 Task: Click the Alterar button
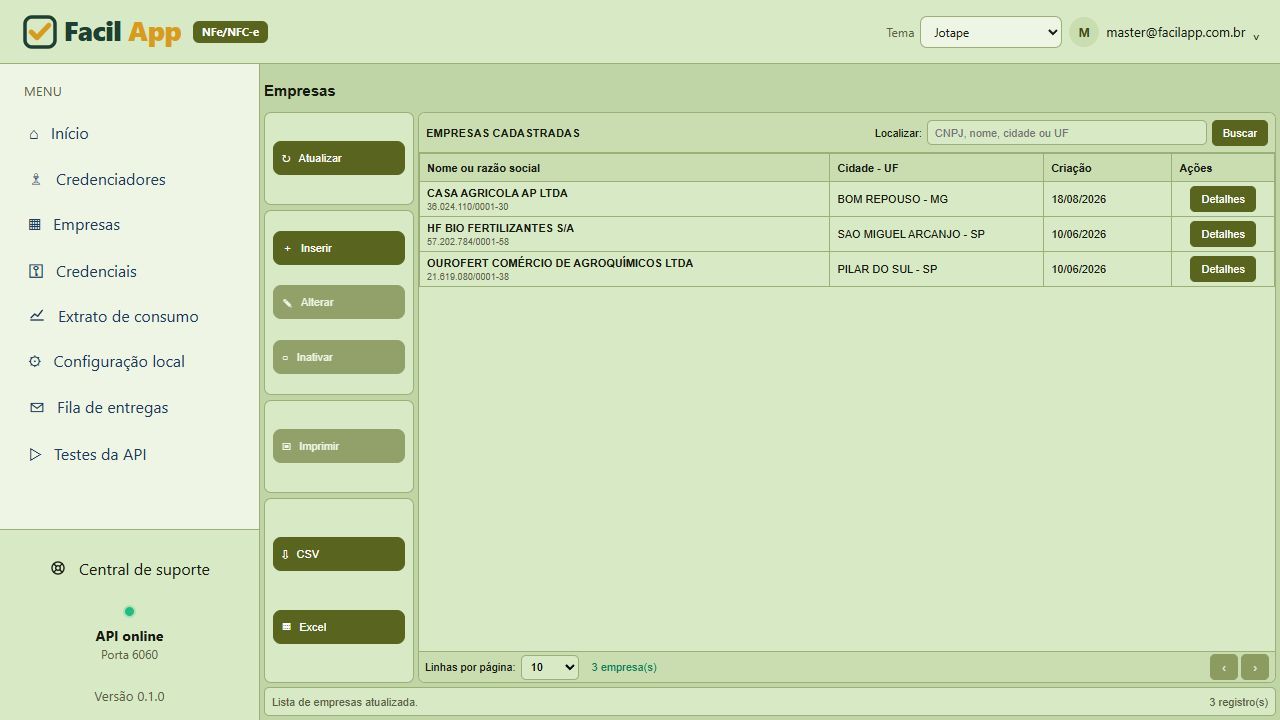point(339,302)
